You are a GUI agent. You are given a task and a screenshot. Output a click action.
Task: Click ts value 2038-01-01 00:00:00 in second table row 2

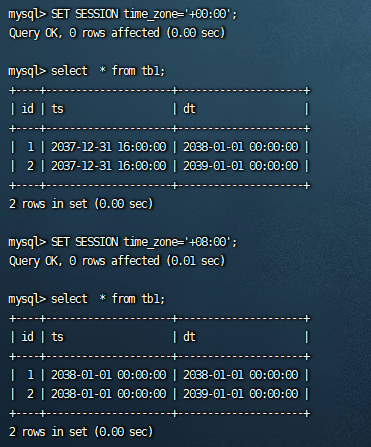click(x=109, y=394)
